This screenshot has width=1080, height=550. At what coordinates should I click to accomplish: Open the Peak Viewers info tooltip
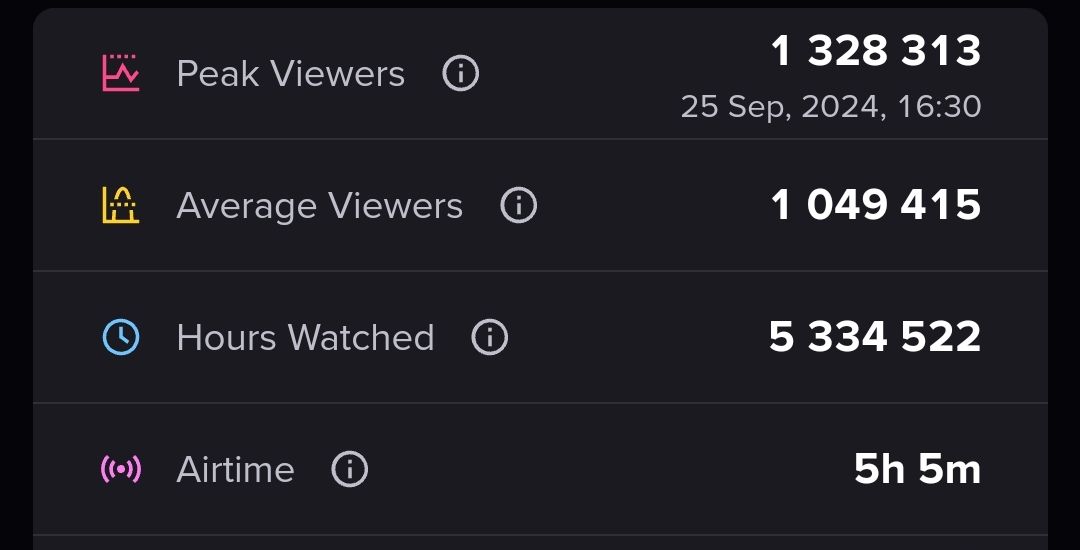point(460,73)
